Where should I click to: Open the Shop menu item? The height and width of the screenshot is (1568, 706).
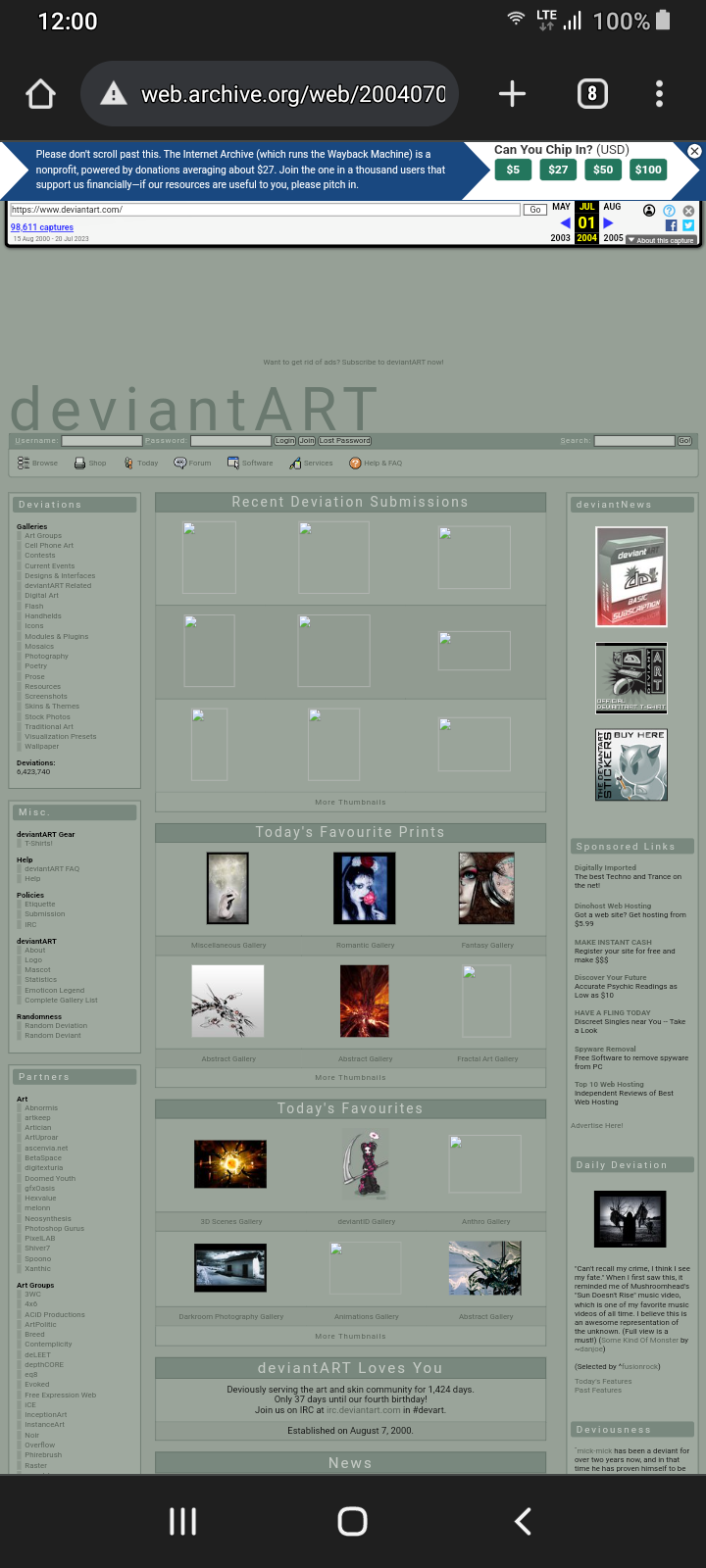pos(90,463)
